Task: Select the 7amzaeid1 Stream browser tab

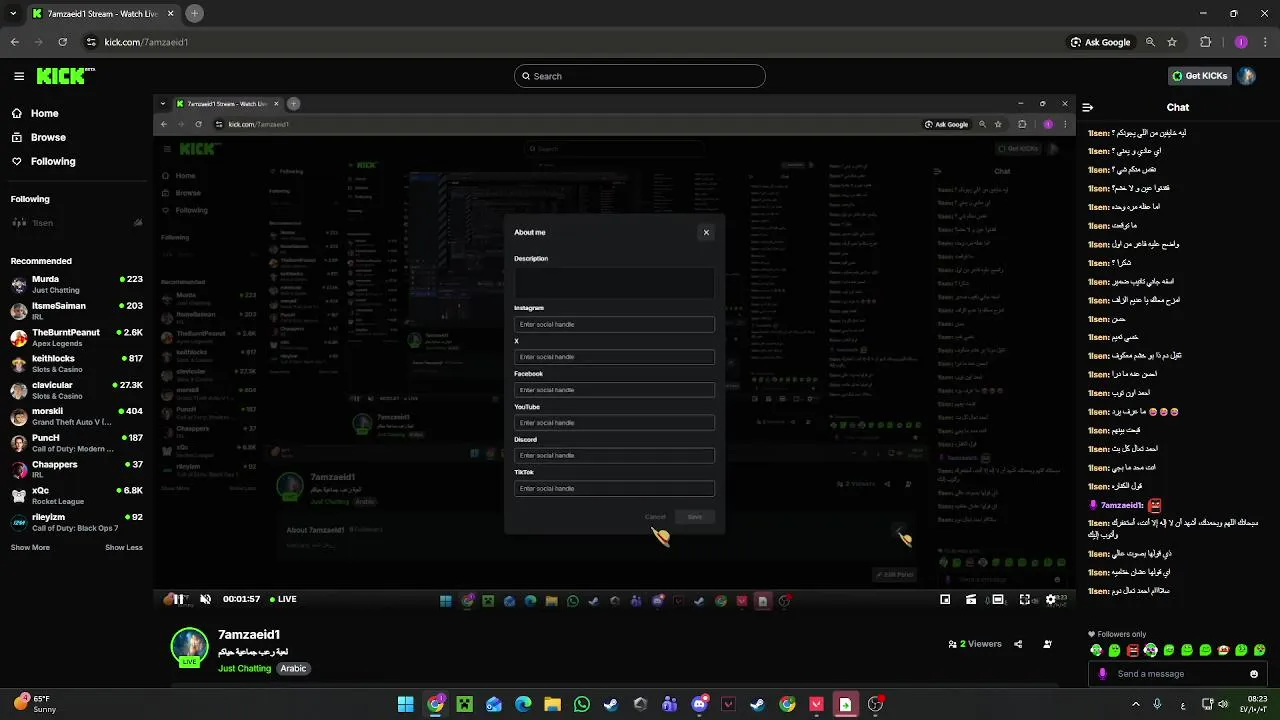Action: 103,13
